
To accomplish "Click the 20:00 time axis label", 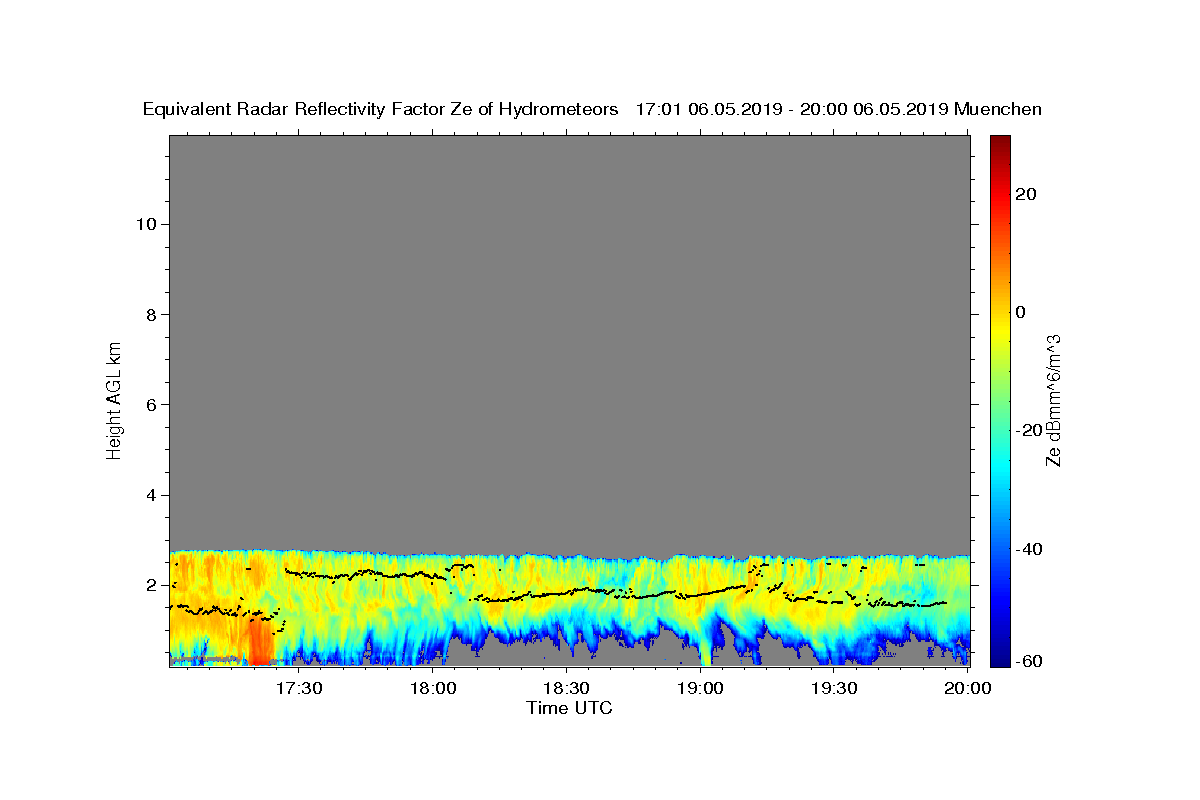I will pyautogui.click(x=968, y=689).
